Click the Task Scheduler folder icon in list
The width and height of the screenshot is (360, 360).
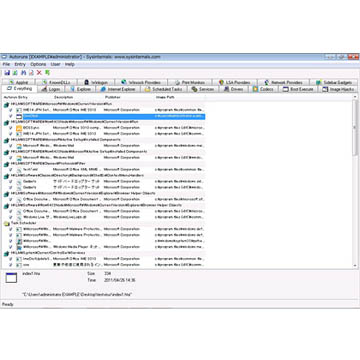pyautogui.click(x=6, y=223)
